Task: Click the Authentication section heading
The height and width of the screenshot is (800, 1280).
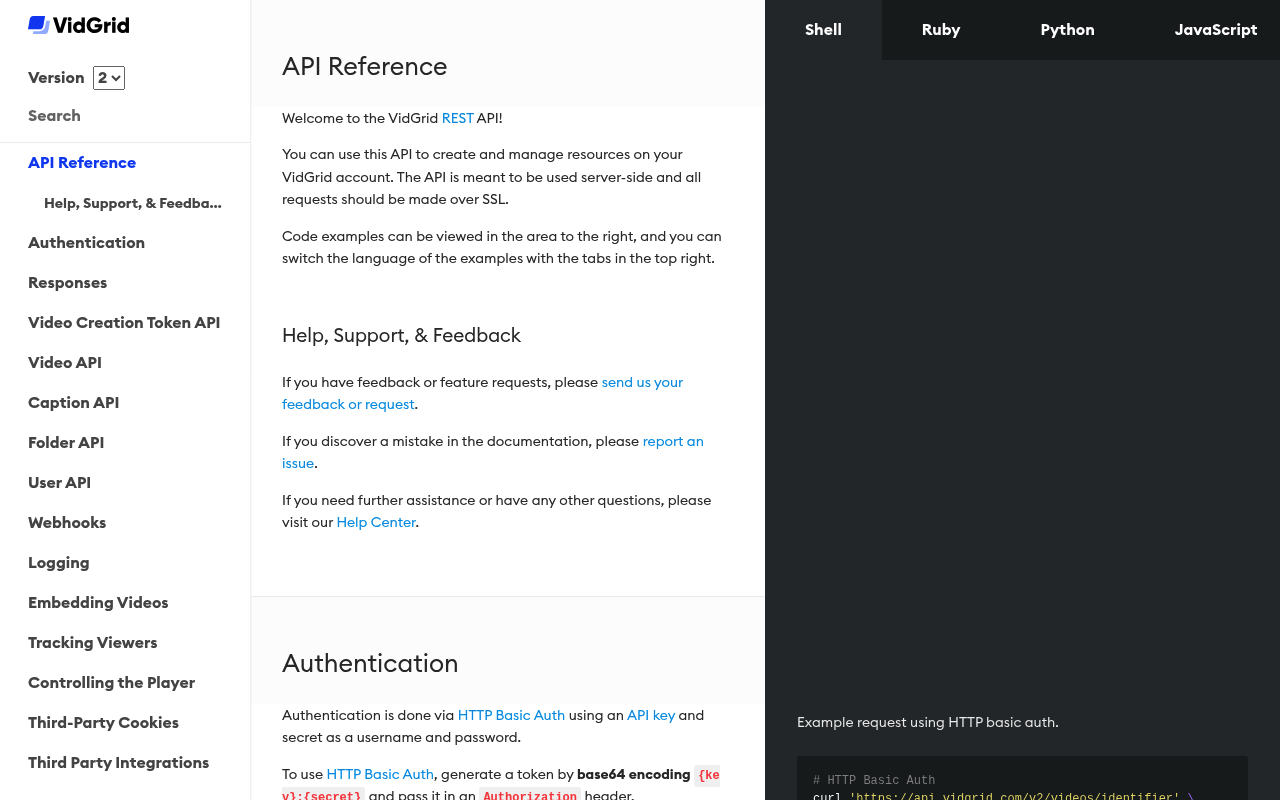Action: click(370, 663)
